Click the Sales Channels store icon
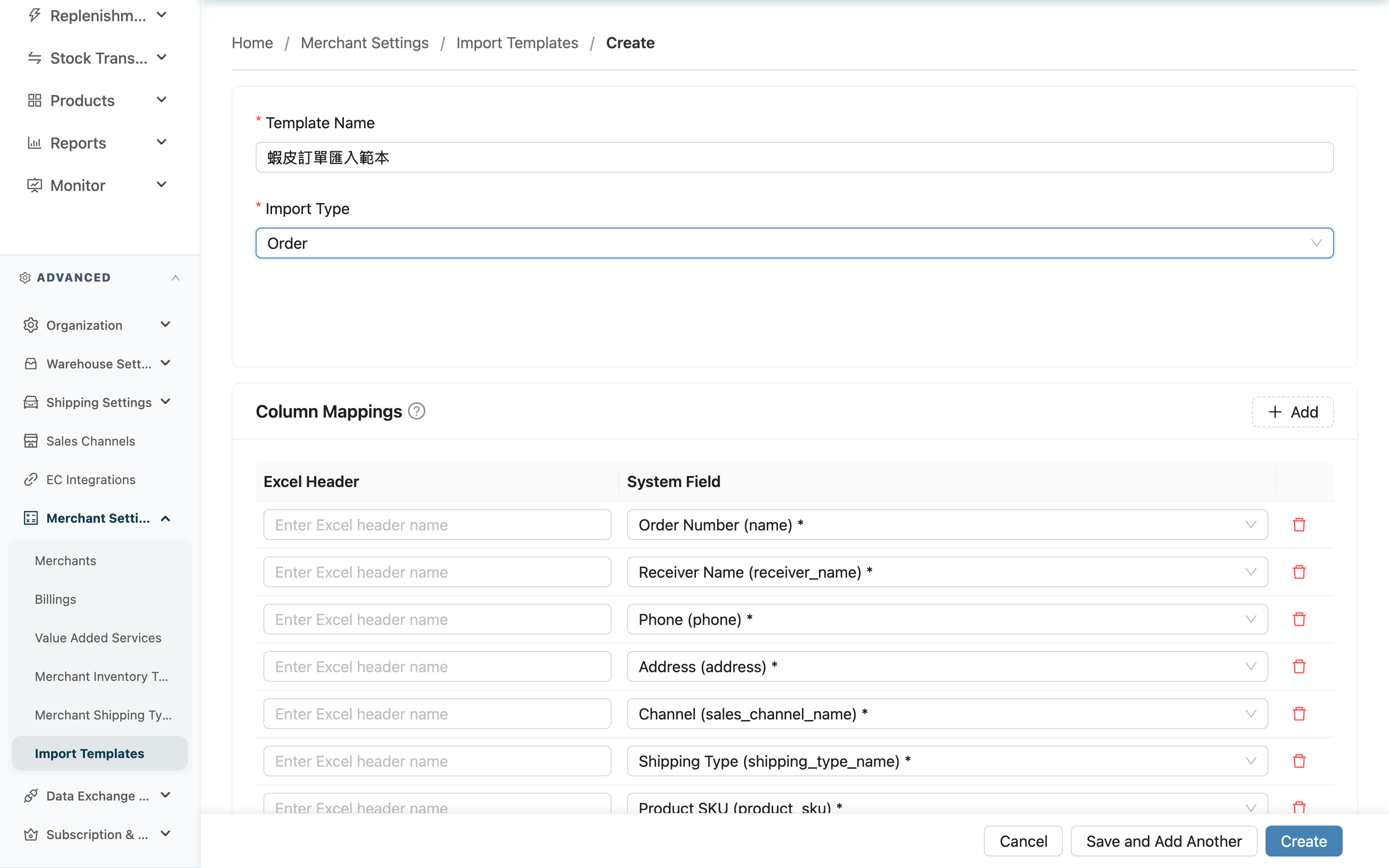Screen dimensions: 1389x868 [x=30, y=441]
